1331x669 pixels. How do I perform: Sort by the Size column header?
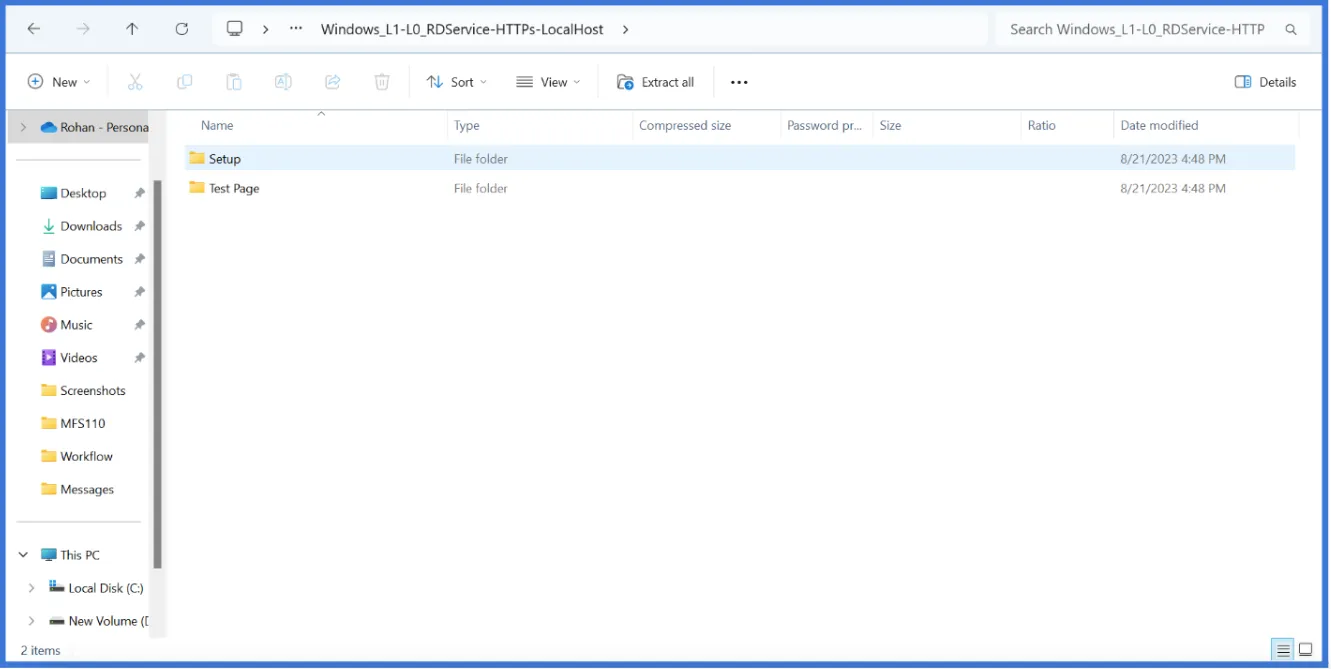(890, 125)
